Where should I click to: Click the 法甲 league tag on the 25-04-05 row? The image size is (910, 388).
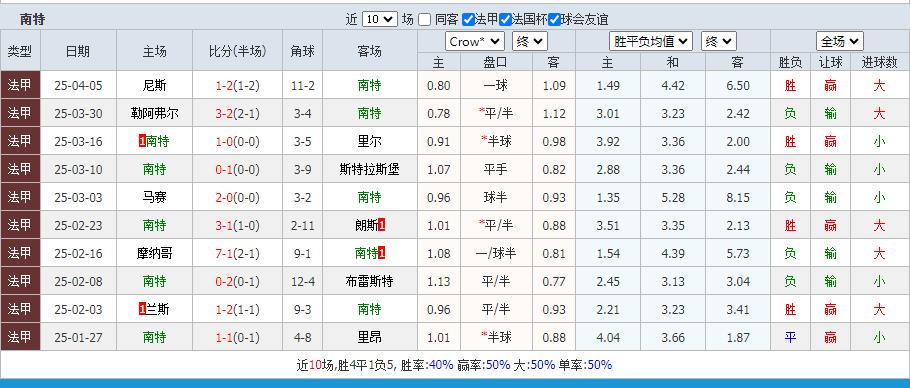20,85
